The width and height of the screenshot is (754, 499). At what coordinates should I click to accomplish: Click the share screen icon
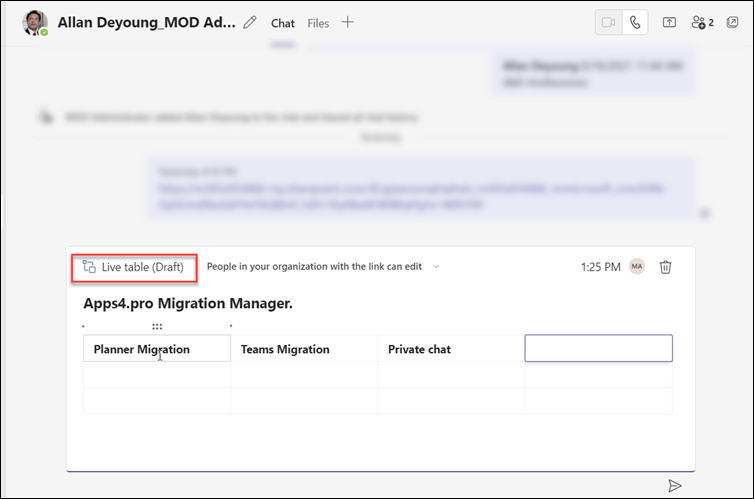click(x=670, y=22)
